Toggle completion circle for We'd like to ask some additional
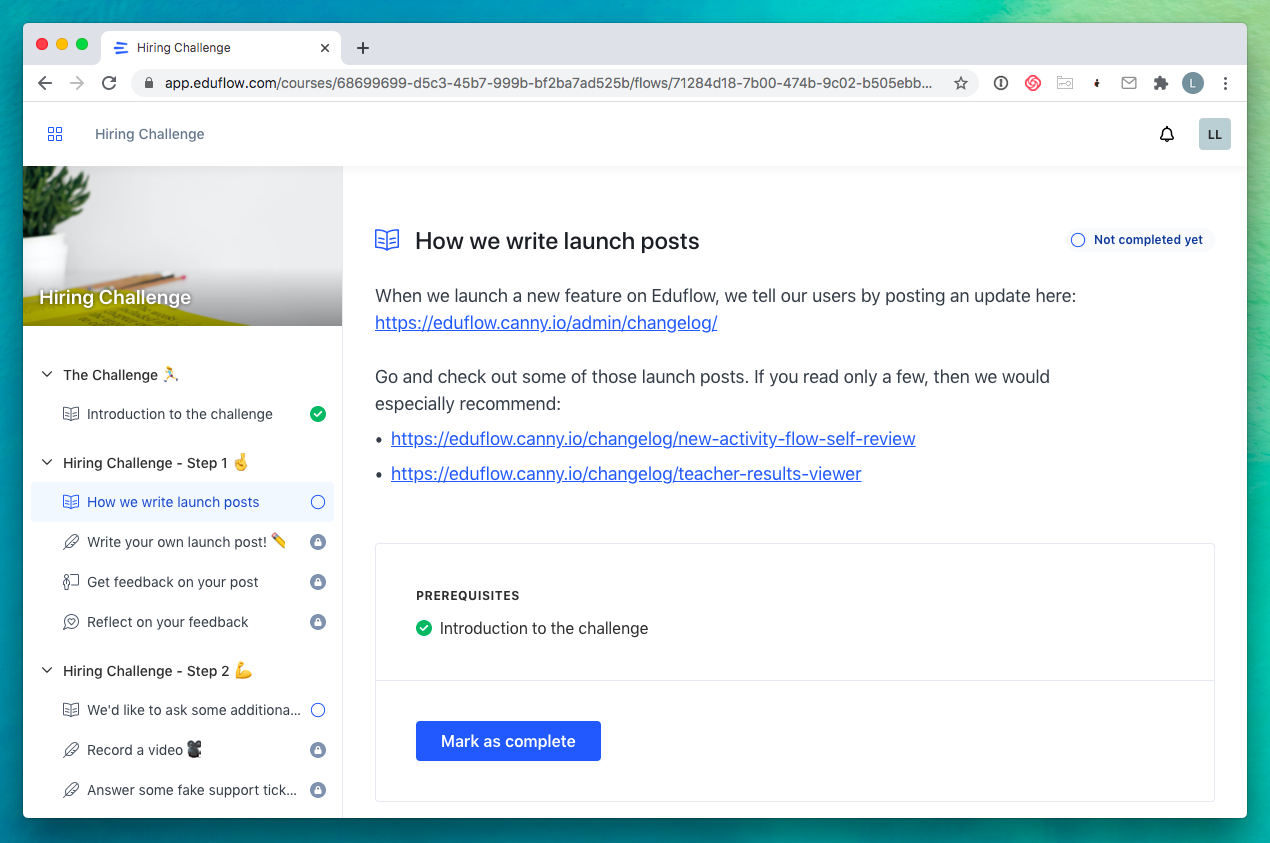 [x=318, y=710]
